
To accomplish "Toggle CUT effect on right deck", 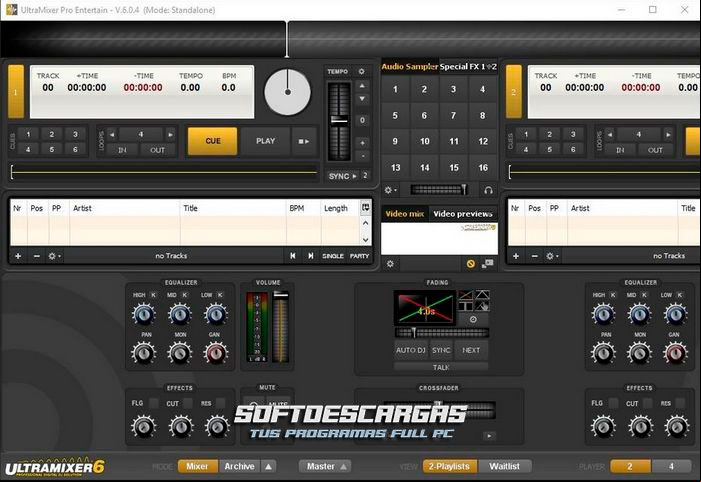I will pos(648,403).
